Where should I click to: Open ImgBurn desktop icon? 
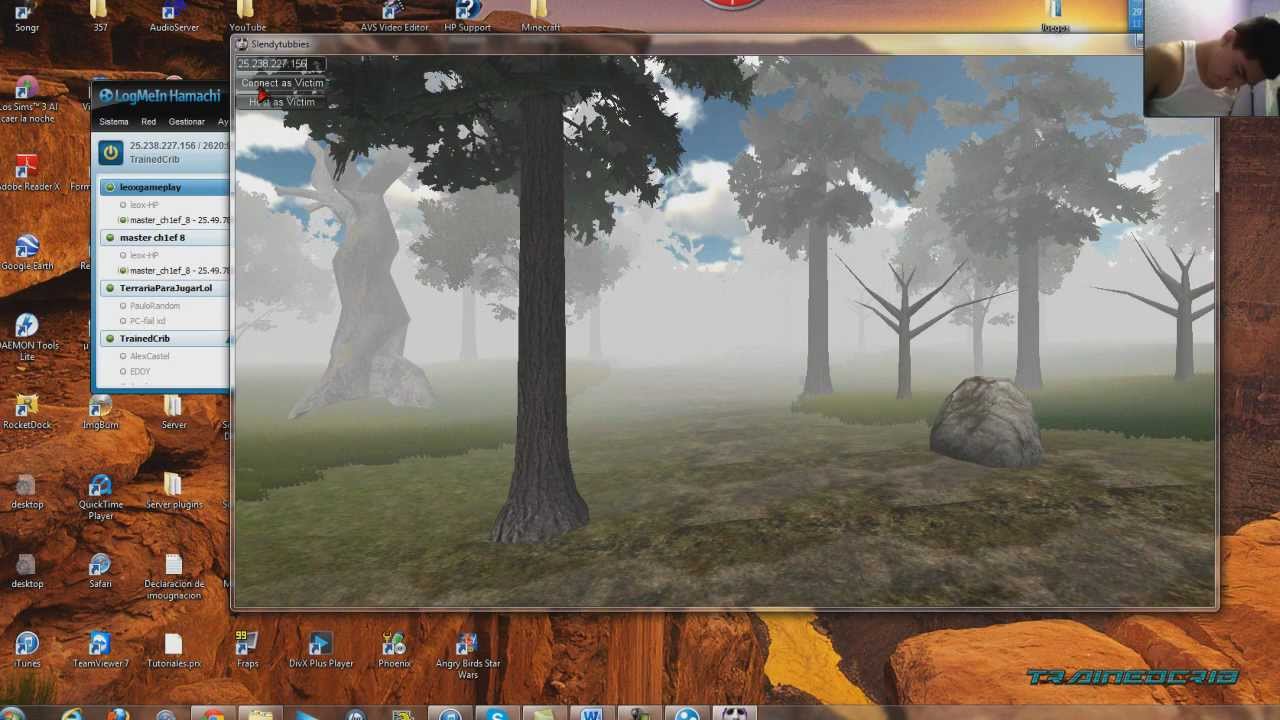pyautogui.click(x=100, y=411)
